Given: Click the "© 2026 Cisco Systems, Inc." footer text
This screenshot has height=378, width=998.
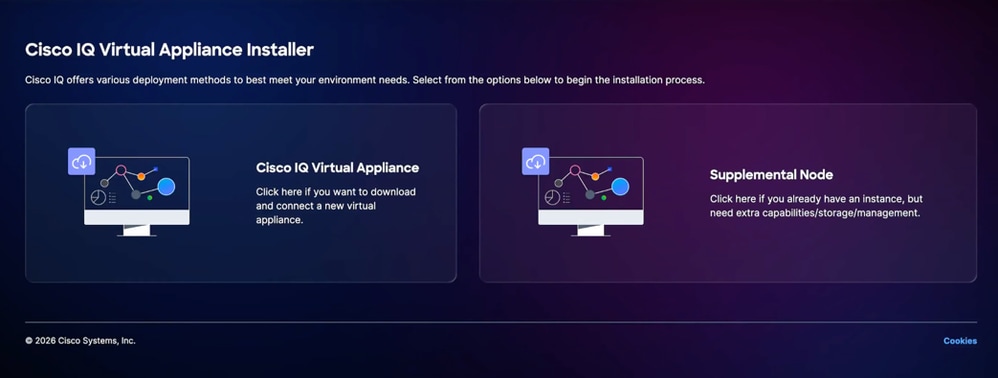Looking at the screenshot, I should tap(80, 341).
